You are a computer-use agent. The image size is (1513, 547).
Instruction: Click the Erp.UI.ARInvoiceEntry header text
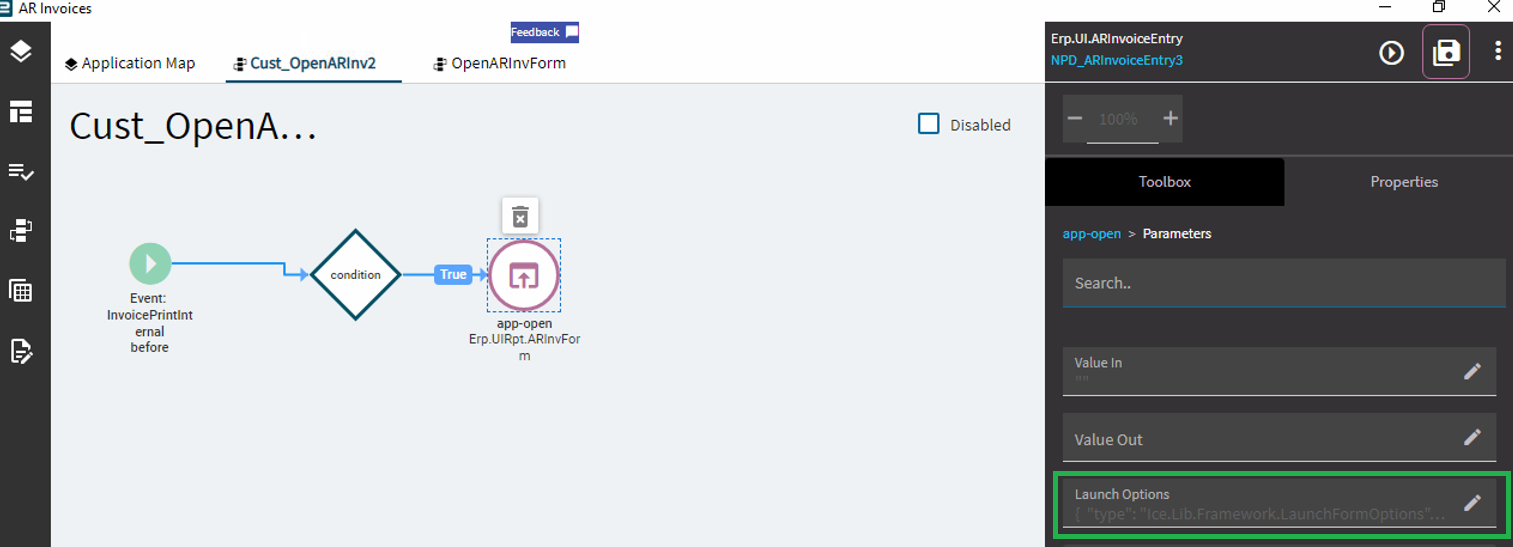click(x=1116, y=39)
